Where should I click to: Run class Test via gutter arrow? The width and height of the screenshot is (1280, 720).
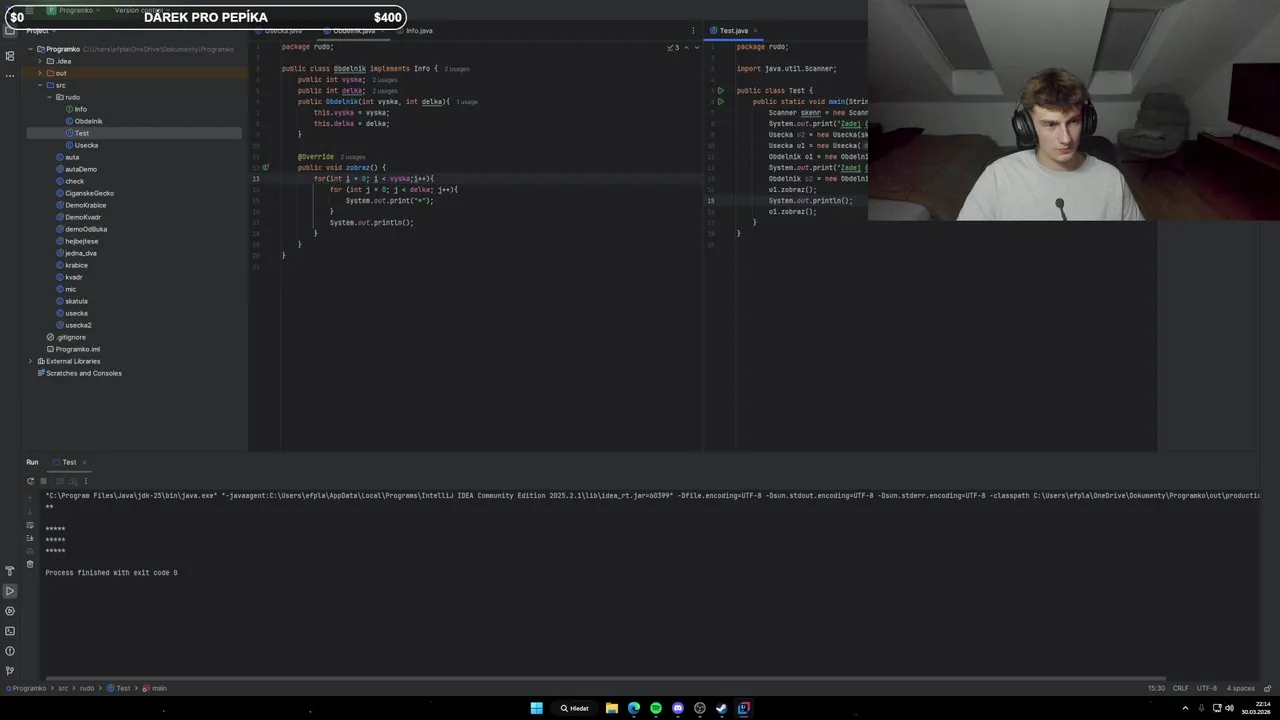[720, 91]
